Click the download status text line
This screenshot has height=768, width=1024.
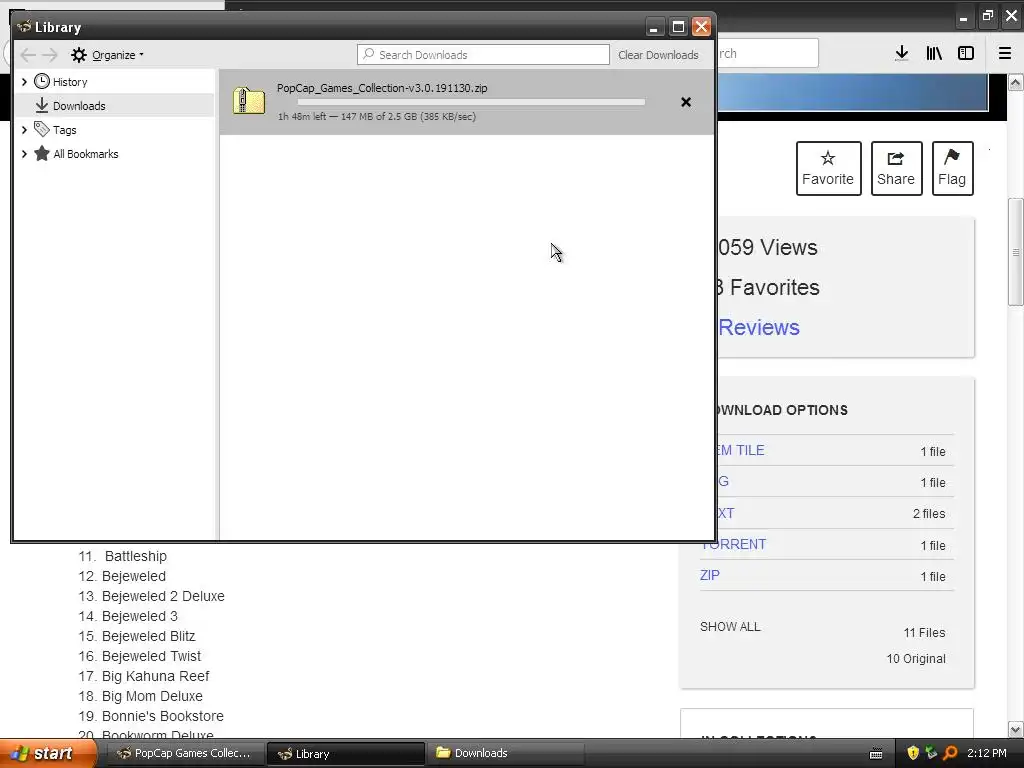tap(377, 116)
